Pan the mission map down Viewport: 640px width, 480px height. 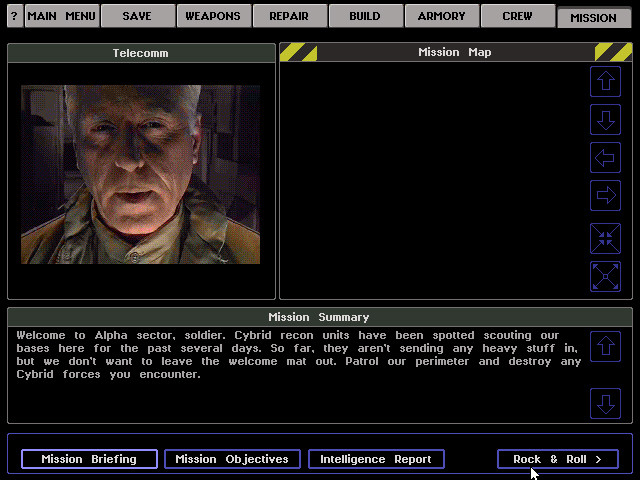tap(605, 119)
